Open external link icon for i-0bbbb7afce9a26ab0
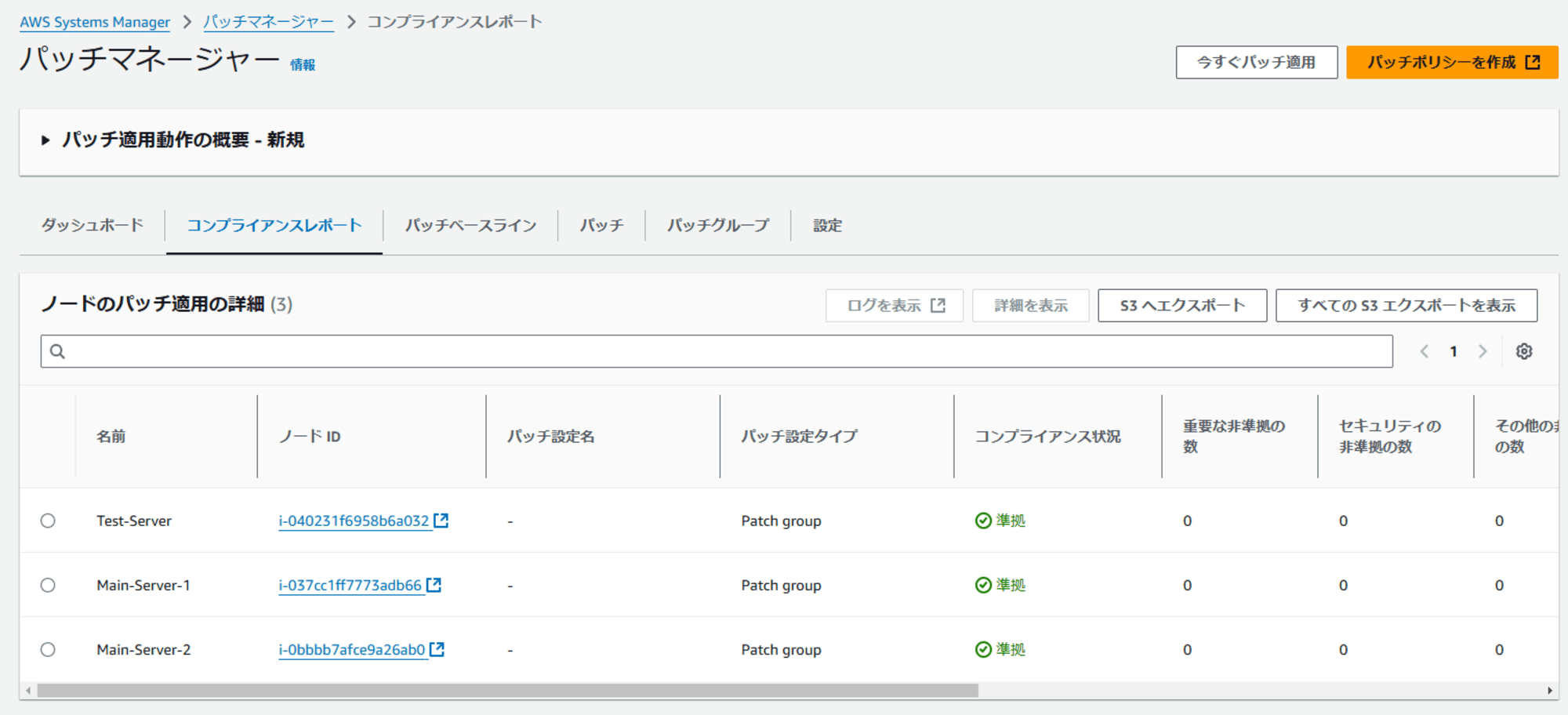Screen dimensions: 1568x715 pos(437,649)
